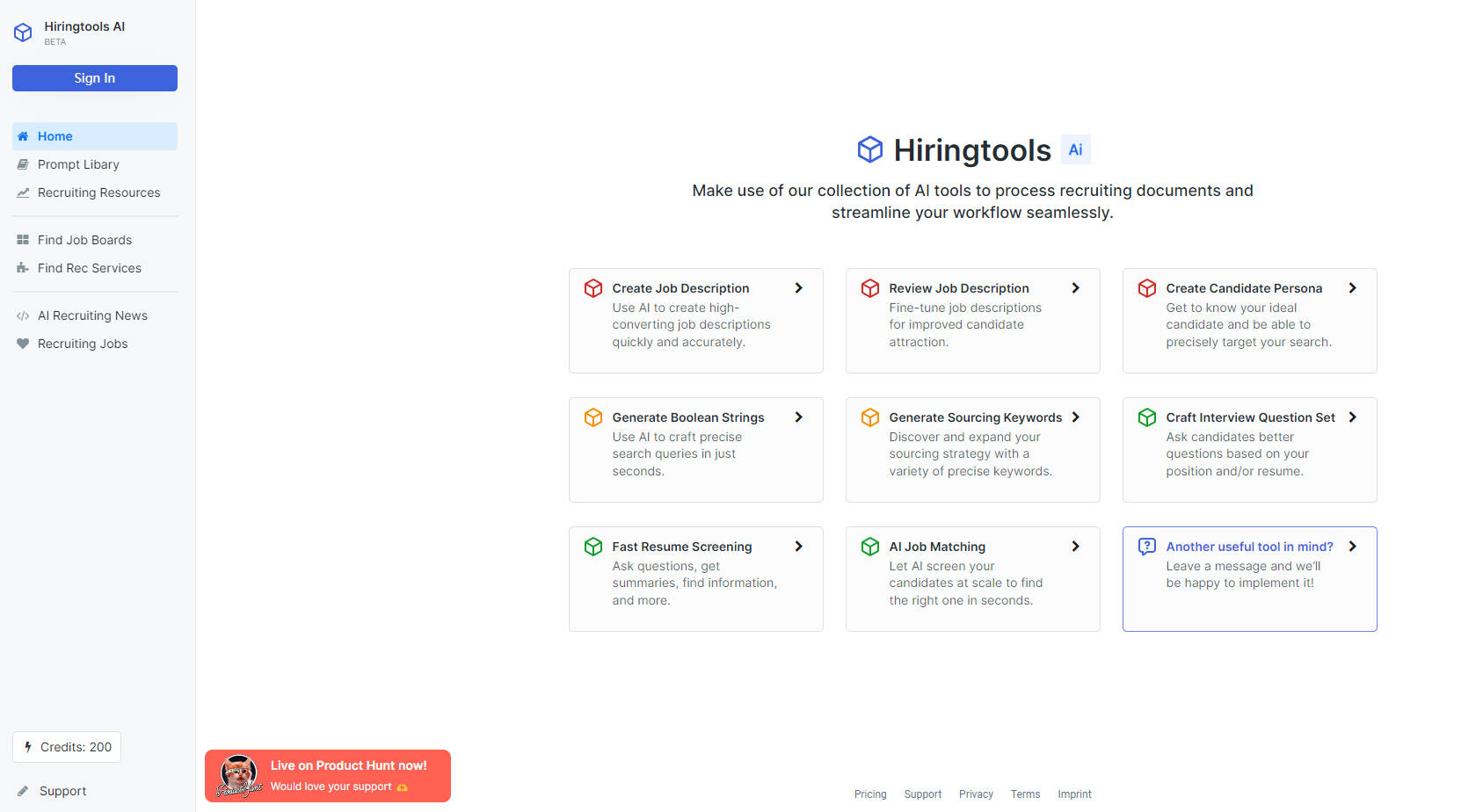Click the orange cube icon on Generate Sourcing Keywords
Screen dimensions: 1483x812
[870, 417]
